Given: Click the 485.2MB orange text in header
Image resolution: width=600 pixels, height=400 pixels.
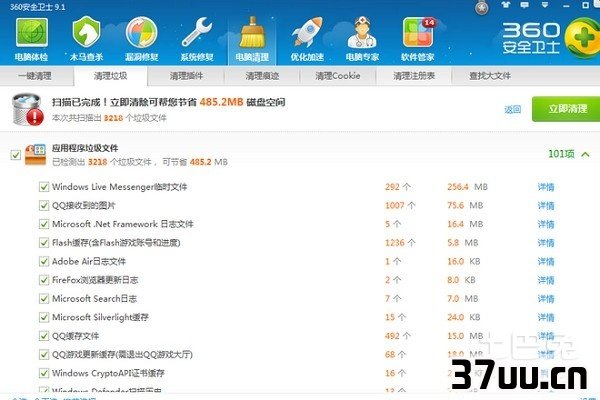Looking at the screenshot, I should click(222, 102).
